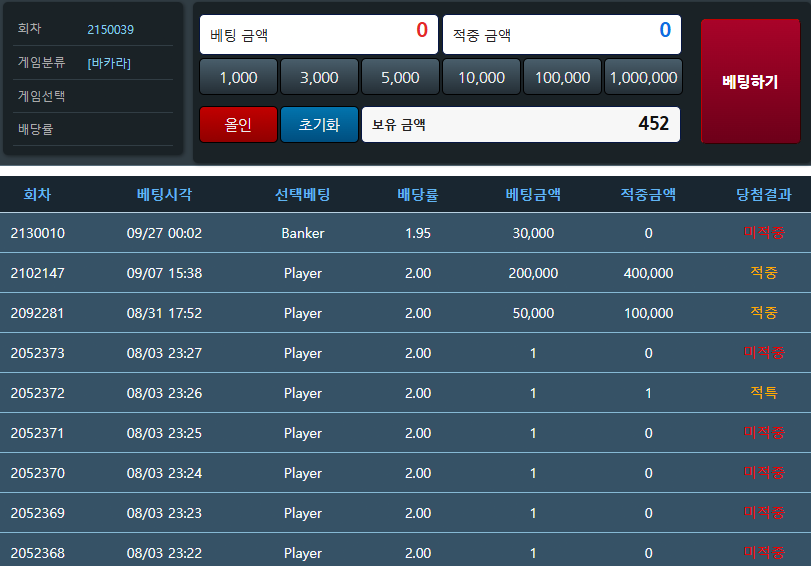The height and width of the screenshot is (566, 811).
Task: Click the 미적중 result for round 2052371
Action: tap(764, 432)
